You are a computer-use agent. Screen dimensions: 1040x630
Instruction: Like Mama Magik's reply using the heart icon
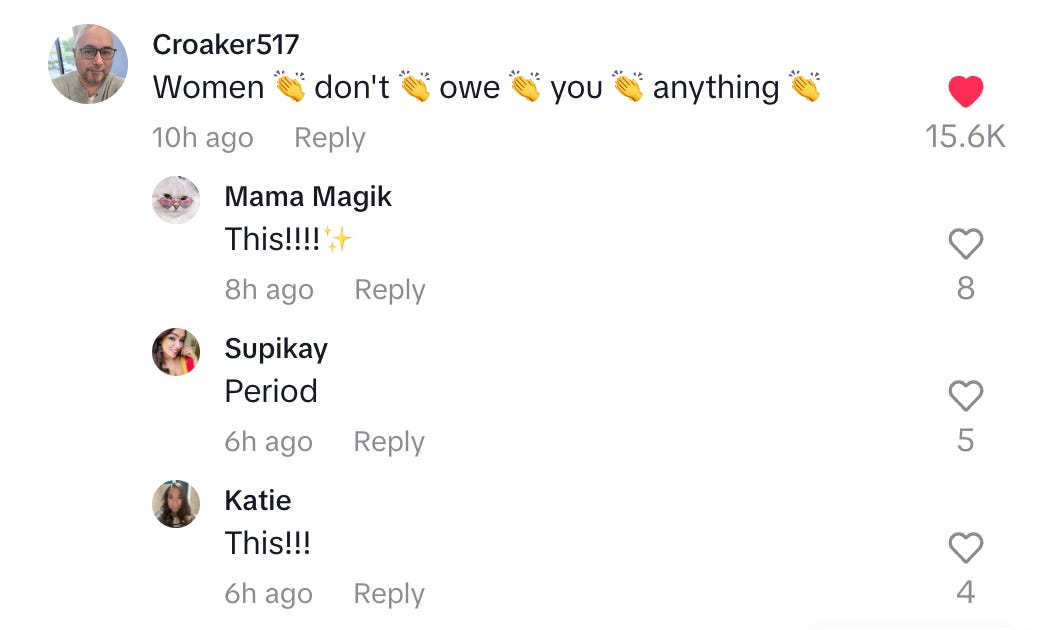(x=966, y=243)
